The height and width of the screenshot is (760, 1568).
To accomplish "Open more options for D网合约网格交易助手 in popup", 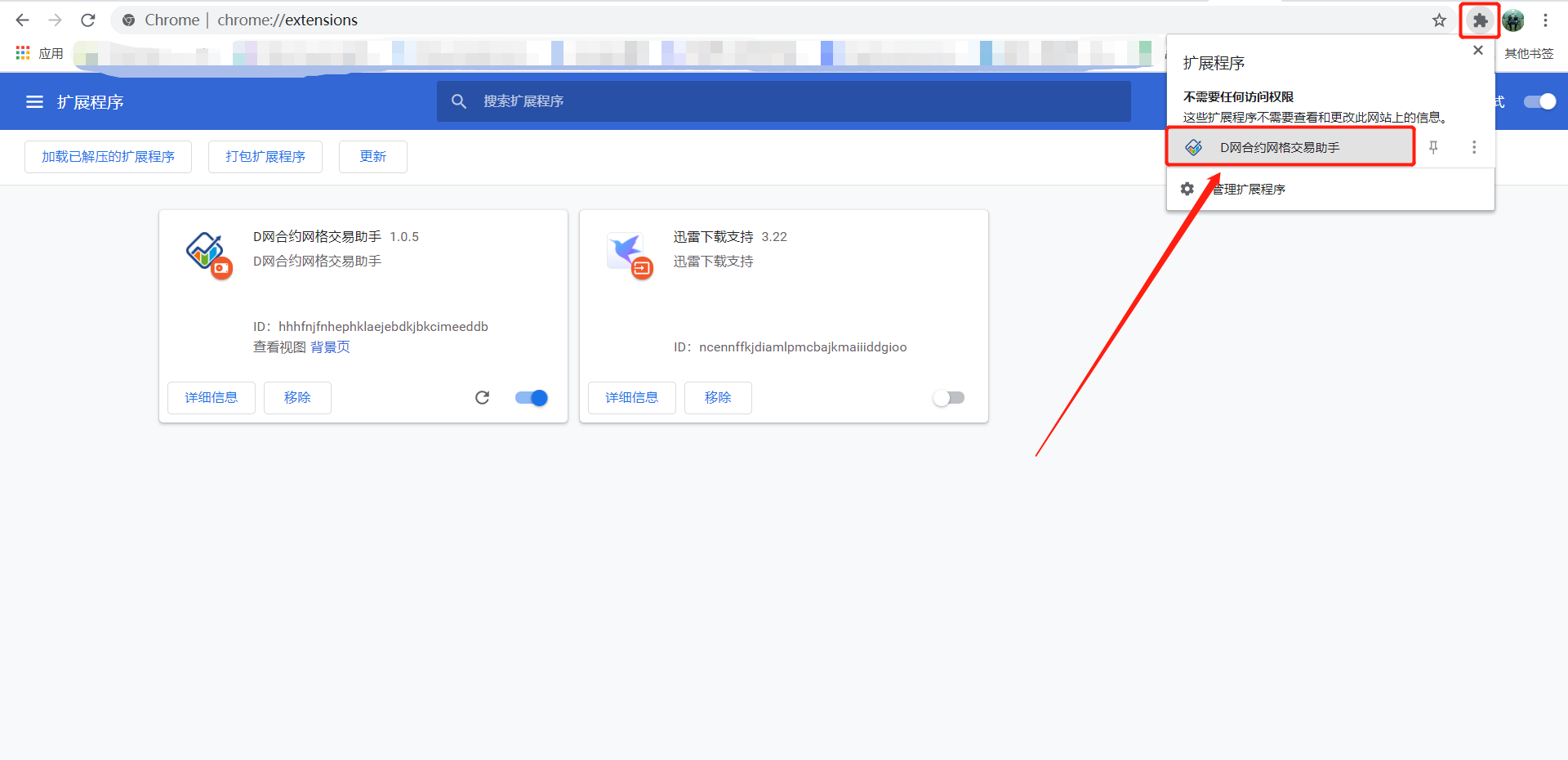I will [1474, 147].
